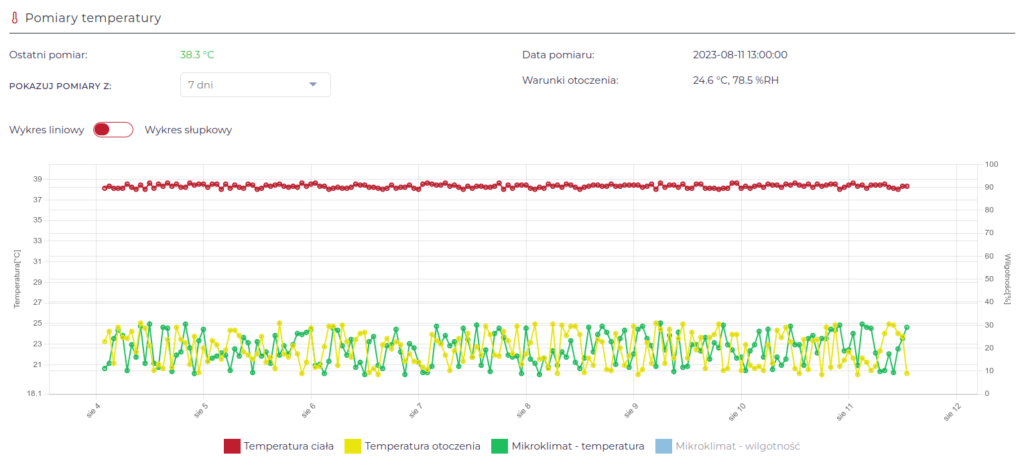This screenshot has width=1024, height=469.
Task: Click the yellow Temperatura otoczenia legend swatch
Action: pyautogui.click(x=353, y=446)
